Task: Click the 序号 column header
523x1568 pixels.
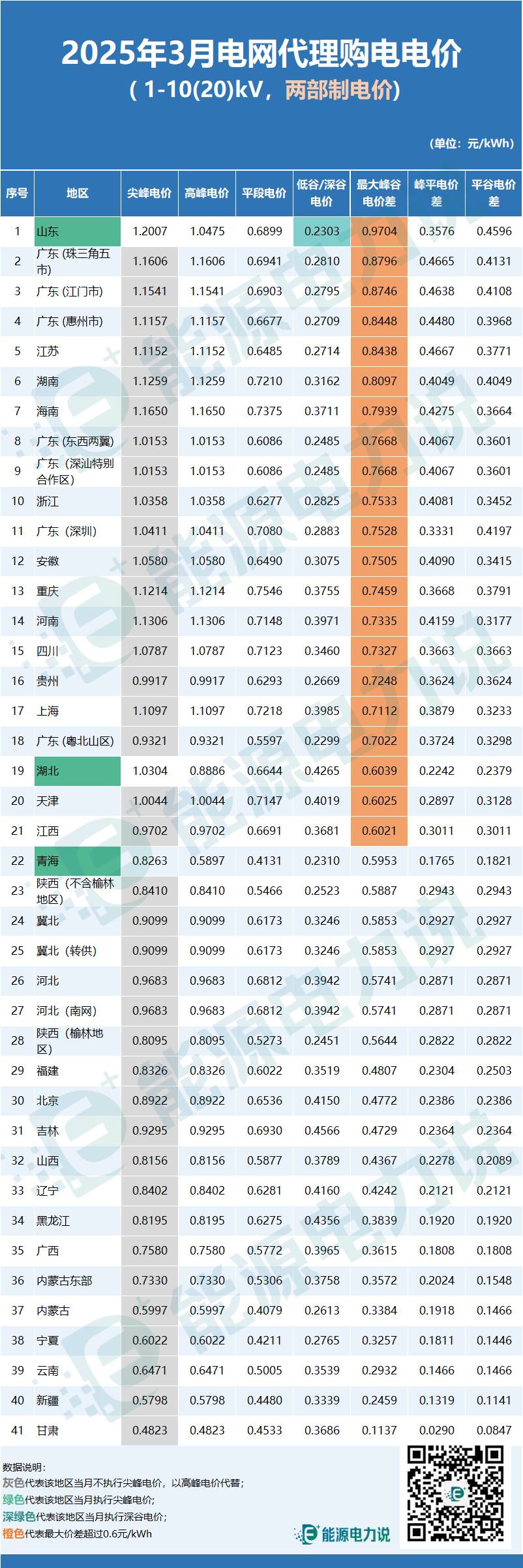Action: click(17, 193)
